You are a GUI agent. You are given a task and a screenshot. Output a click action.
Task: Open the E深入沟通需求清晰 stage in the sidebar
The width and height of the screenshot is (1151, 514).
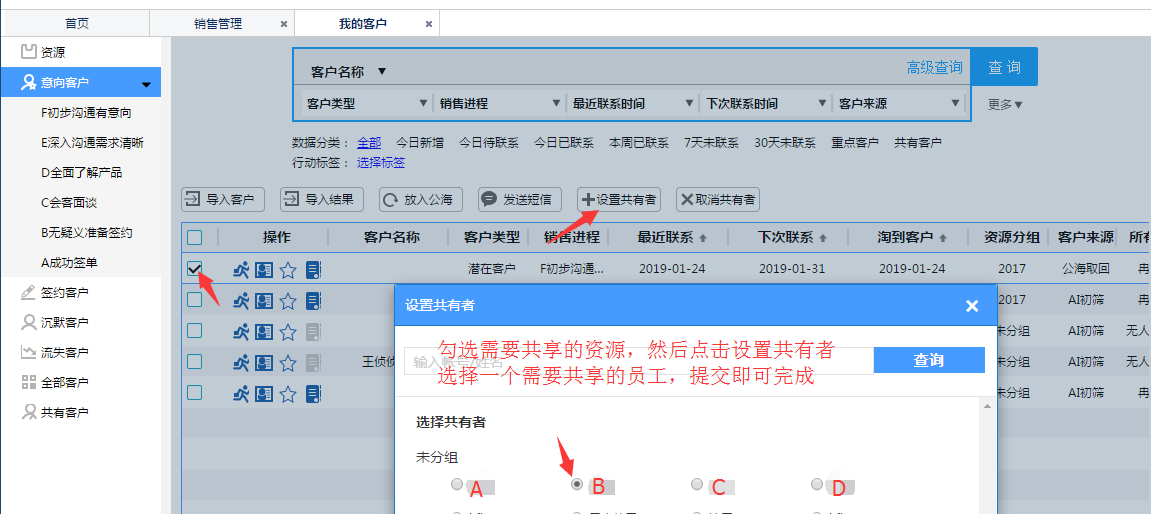(x=92, y=142)
